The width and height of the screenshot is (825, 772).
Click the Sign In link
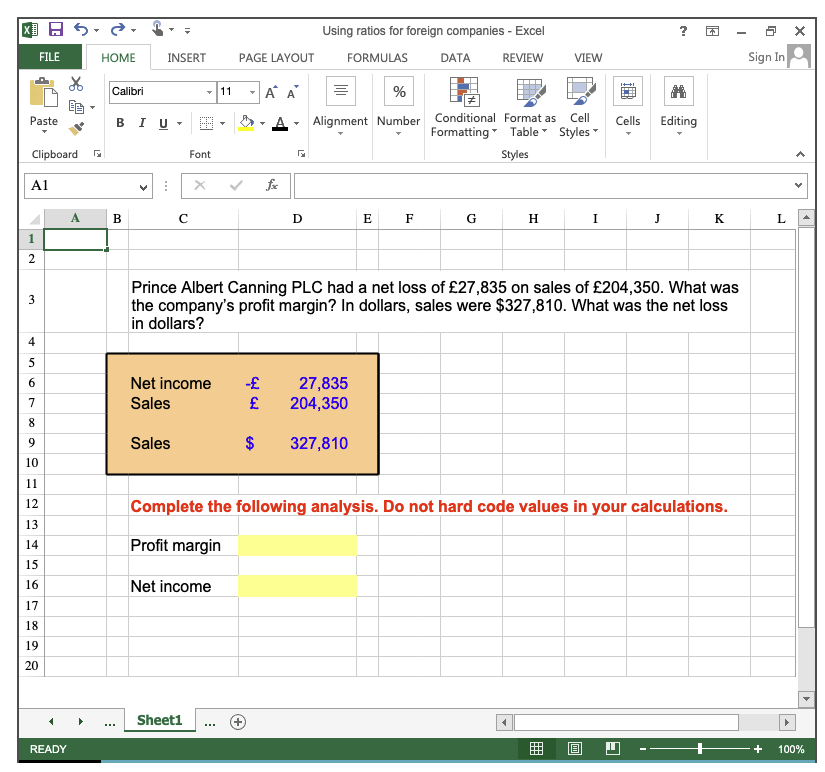[766, 57]
